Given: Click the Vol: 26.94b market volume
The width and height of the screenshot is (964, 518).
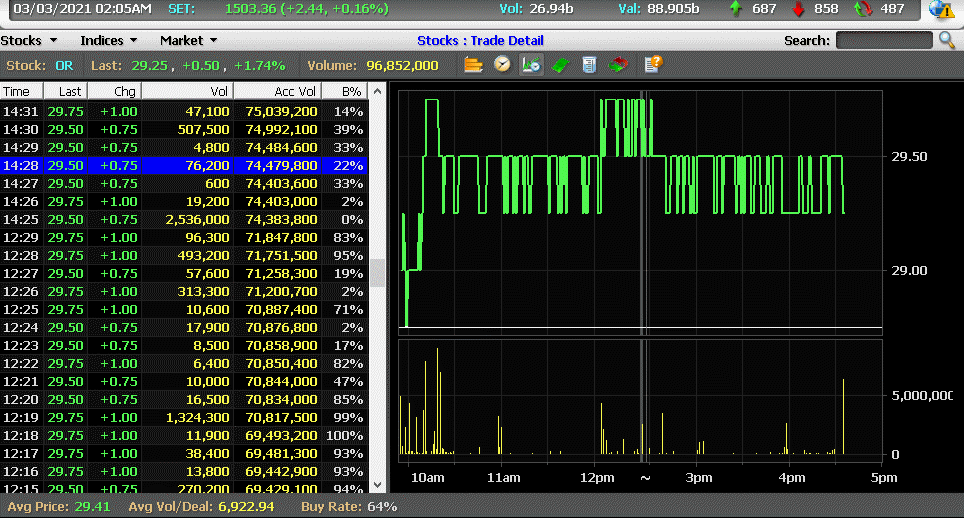Looking at the screenshot, I should coord(535,9).
